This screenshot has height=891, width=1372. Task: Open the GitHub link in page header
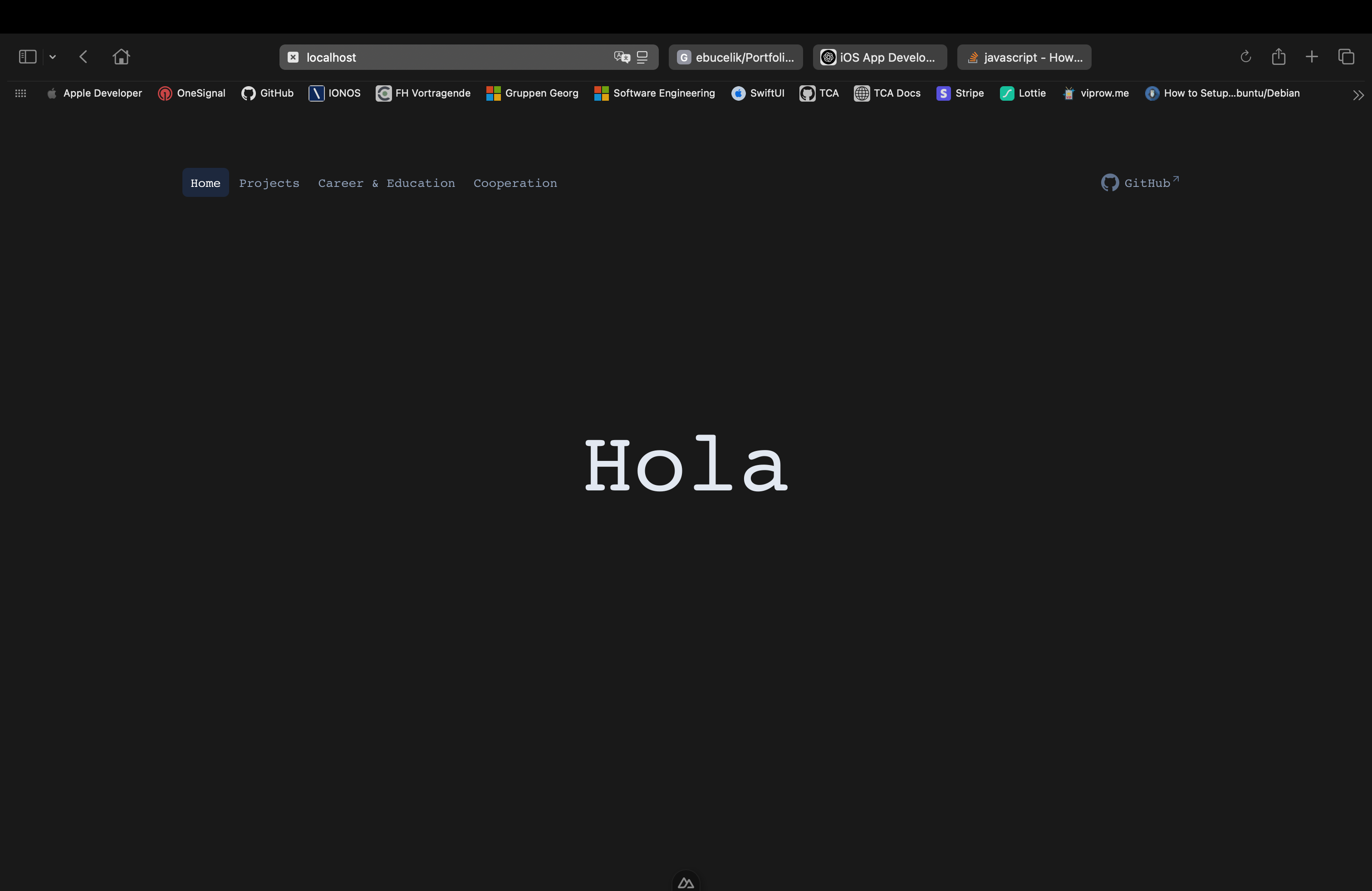click(x=1140, y=183)
